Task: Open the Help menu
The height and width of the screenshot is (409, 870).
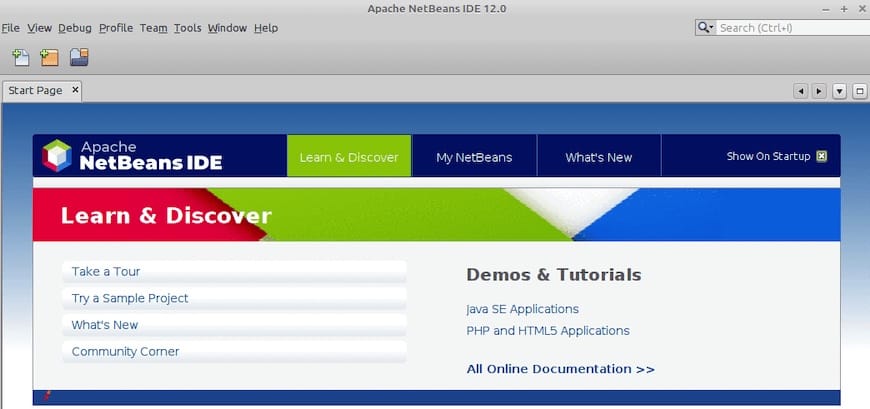Action: (x=266, y=28)
